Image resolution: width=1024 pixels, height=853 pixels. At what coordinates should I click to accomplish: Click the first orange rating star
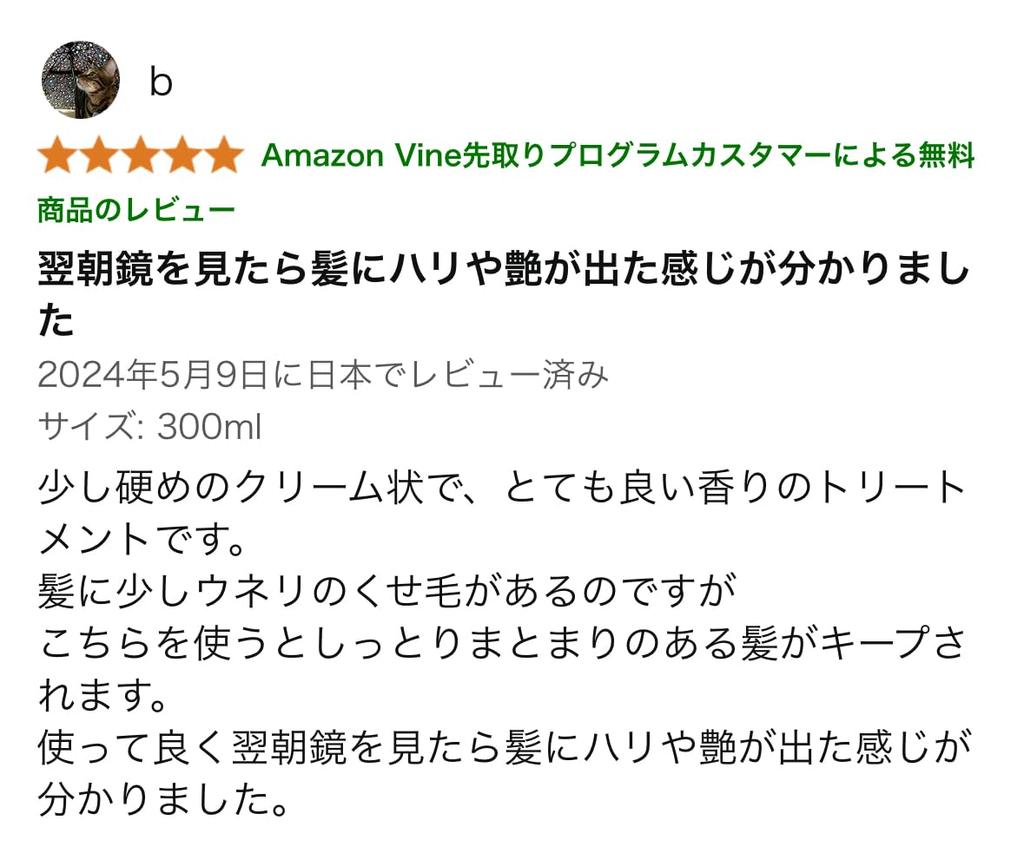click(58, 156)
